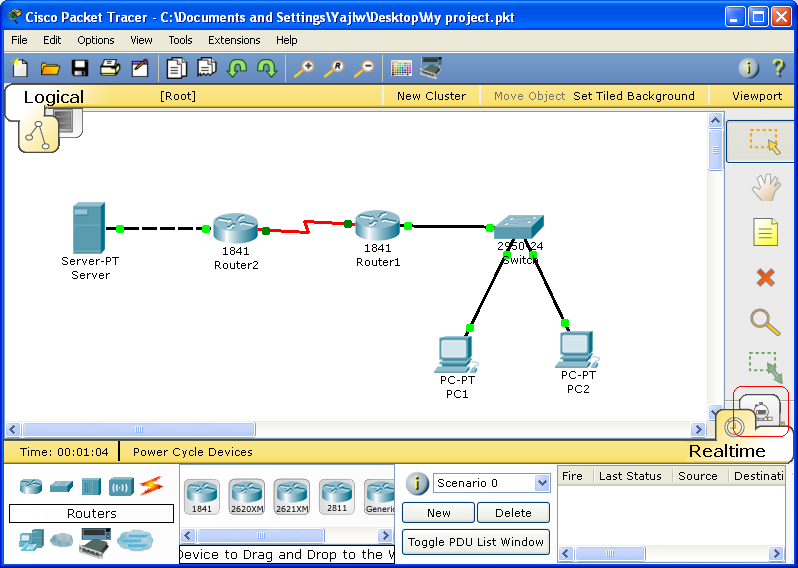Click the Copy icon in toolbar
This screenshot has height=568, width=798.
(177, 68)
